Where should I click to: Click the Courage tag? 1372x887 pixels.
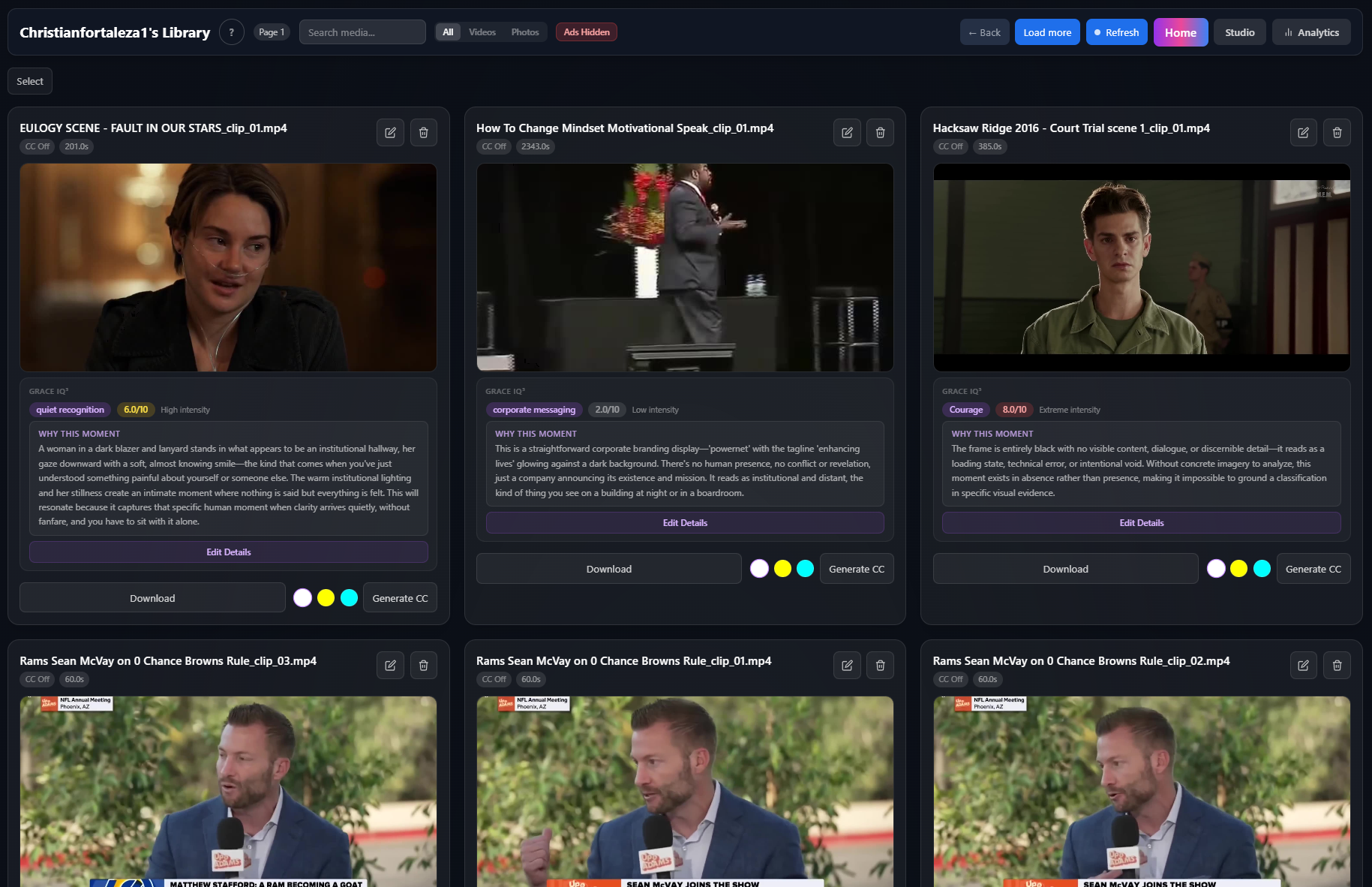tap(966, 410)
